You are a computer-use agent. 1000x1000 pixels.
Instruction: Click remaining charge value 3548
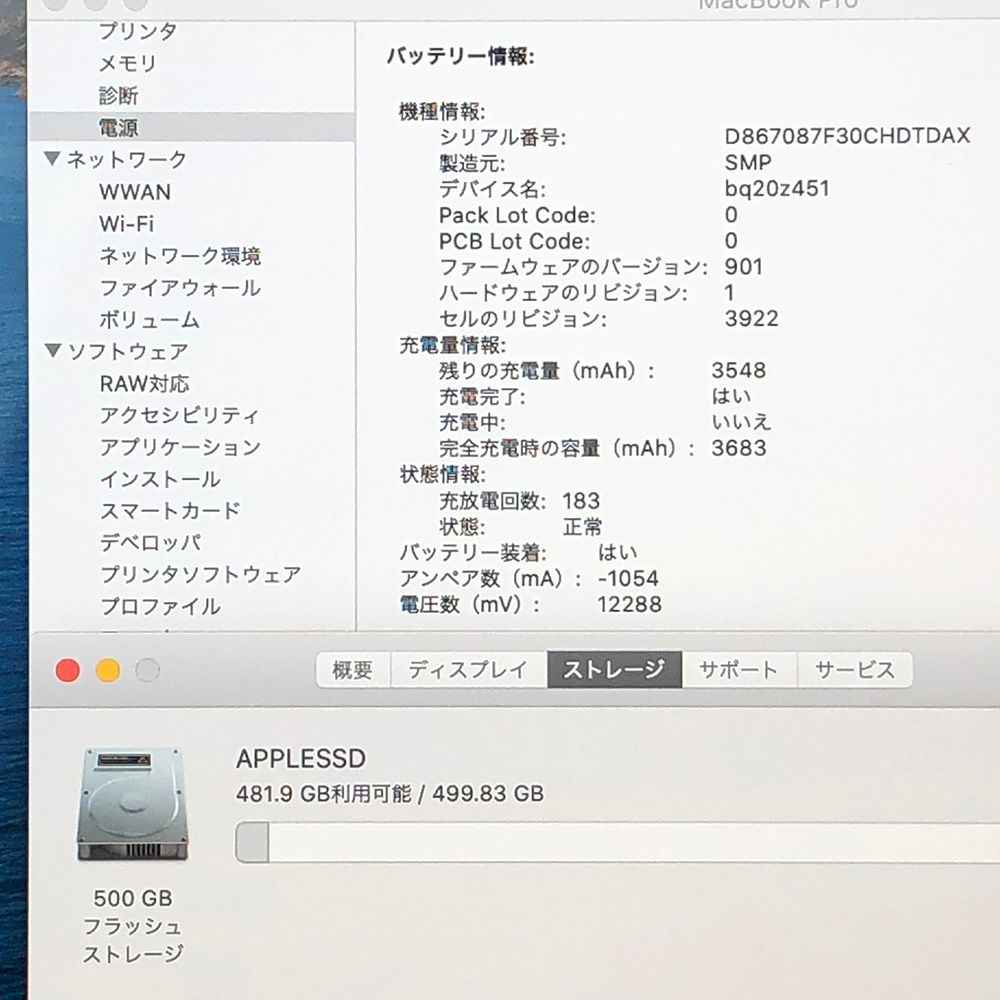pos(739,370)
